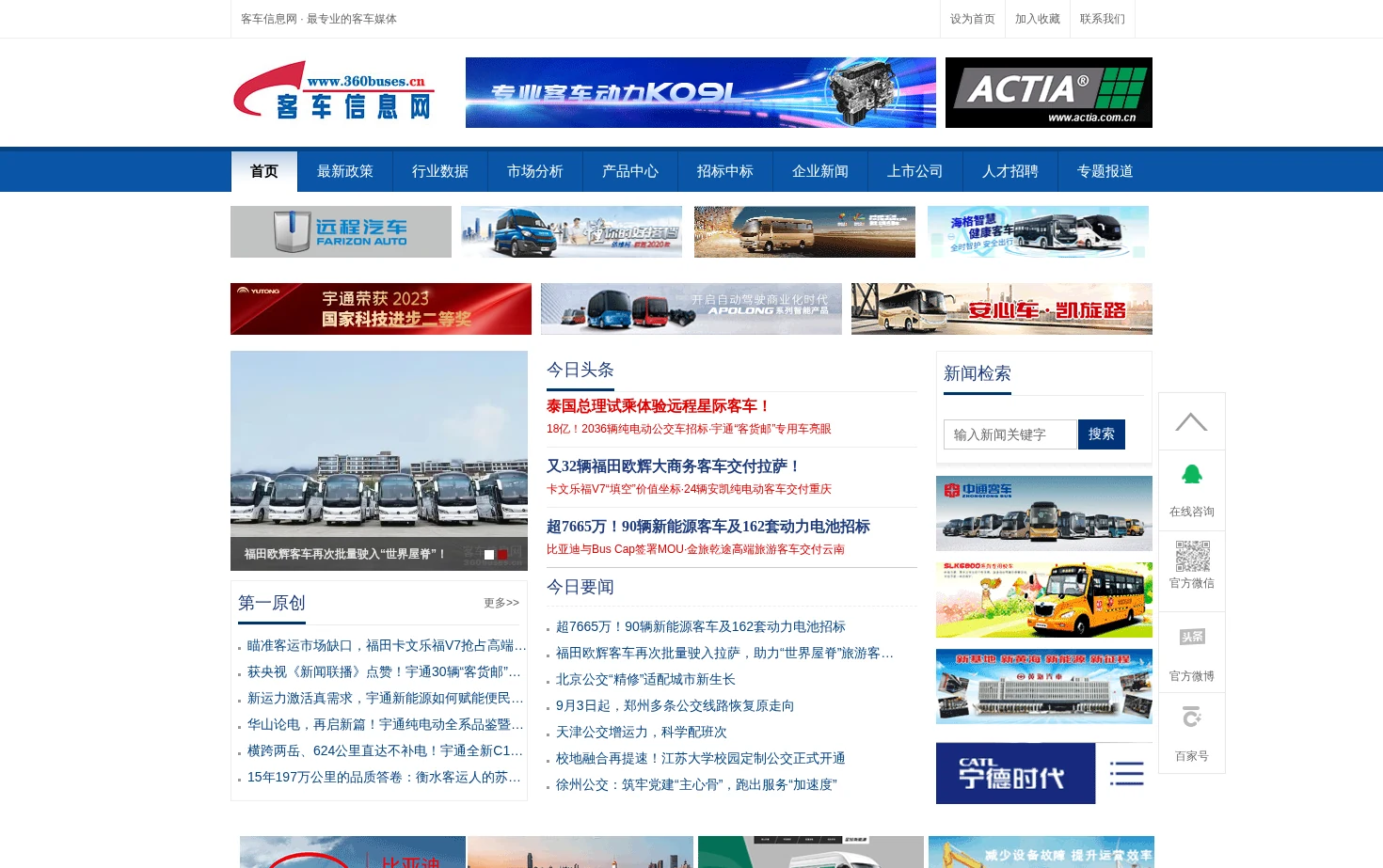
Task: Click the carousel caption 福田欧辉客车再次批量驶入世界屋脊
Action: point(344,554)
